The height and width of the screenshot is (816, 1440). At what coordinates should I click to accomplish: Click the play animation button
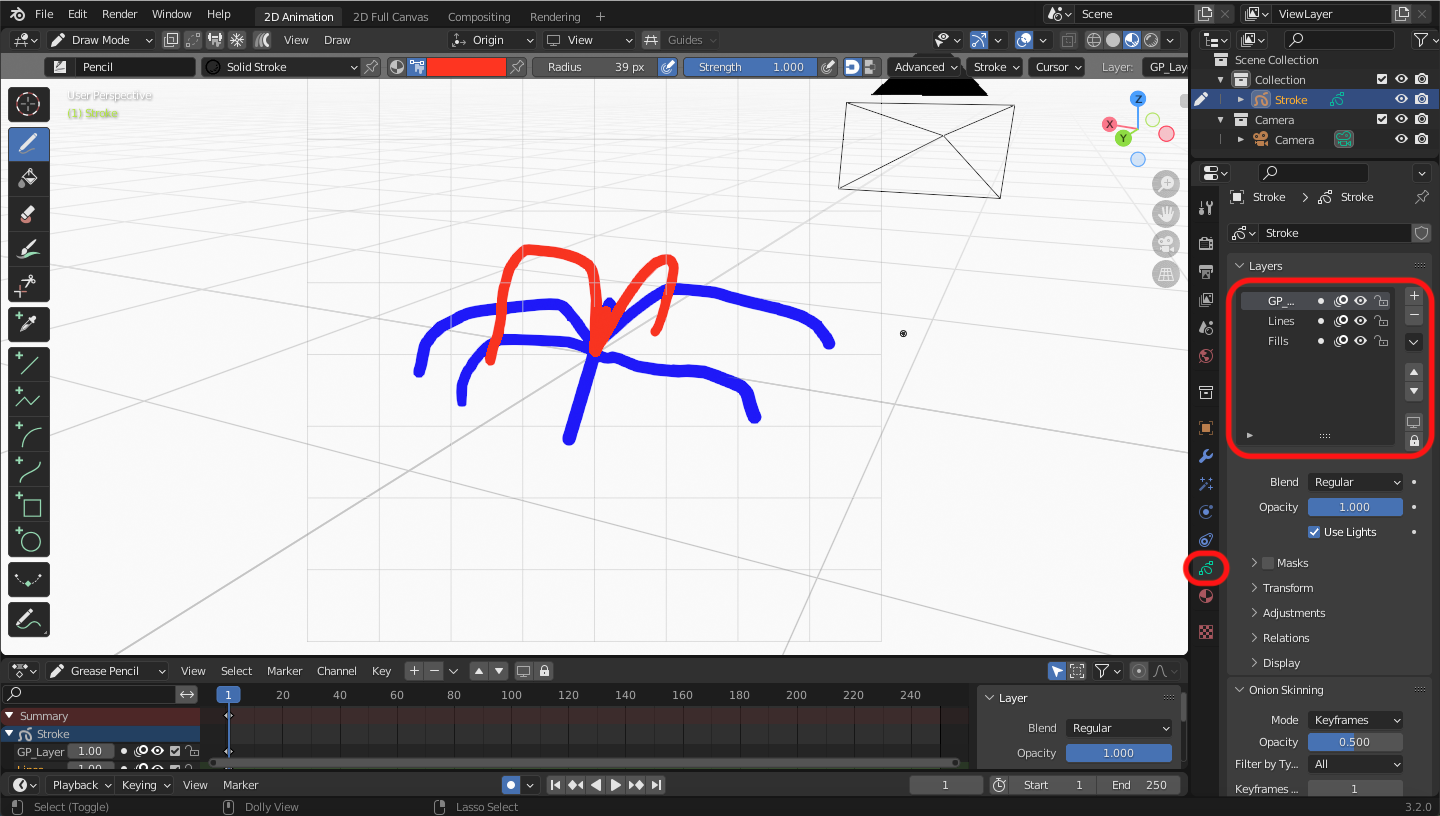coord(615,785)
